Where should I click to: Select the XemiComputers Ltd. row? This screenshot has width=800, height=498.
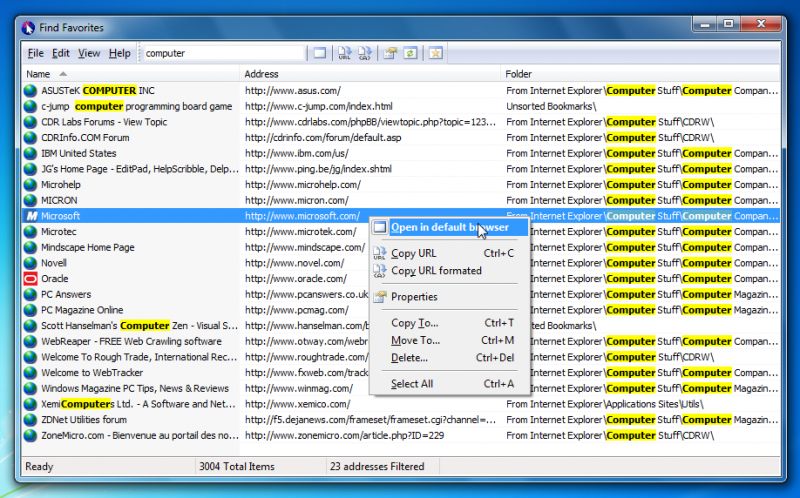[401, 404]
